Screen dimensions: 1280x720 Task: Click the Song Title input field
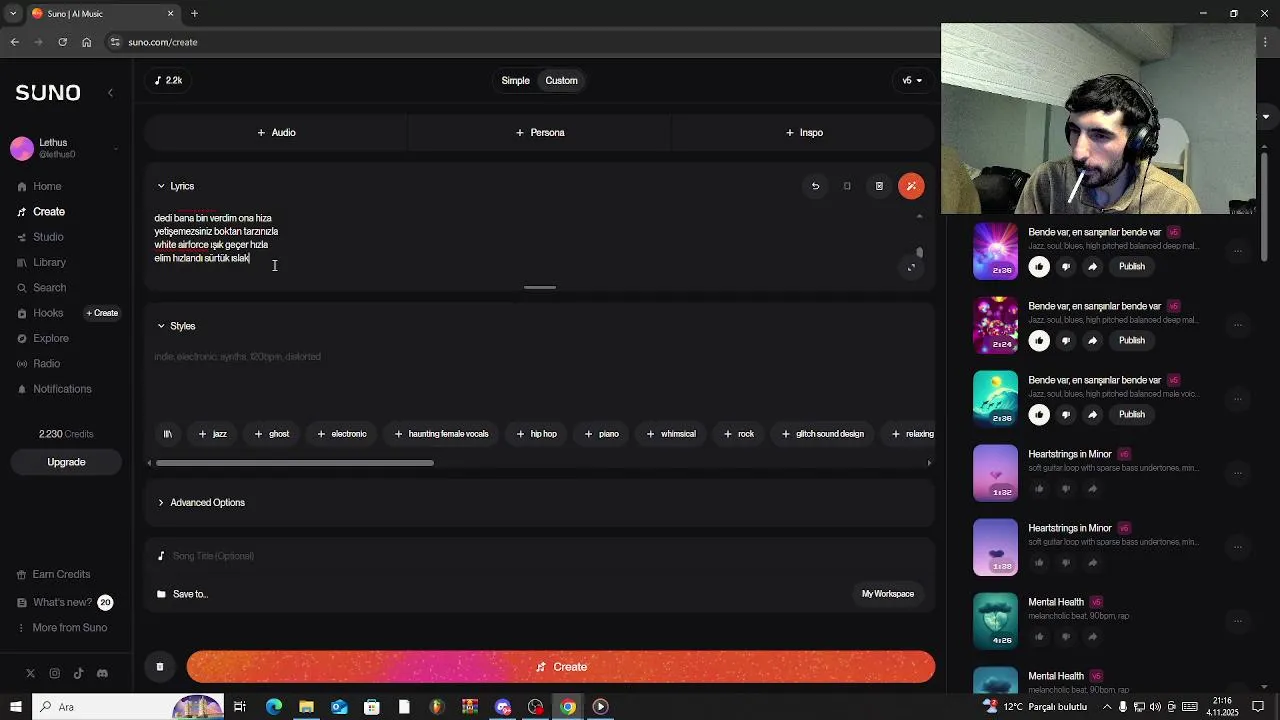(540, 556)
